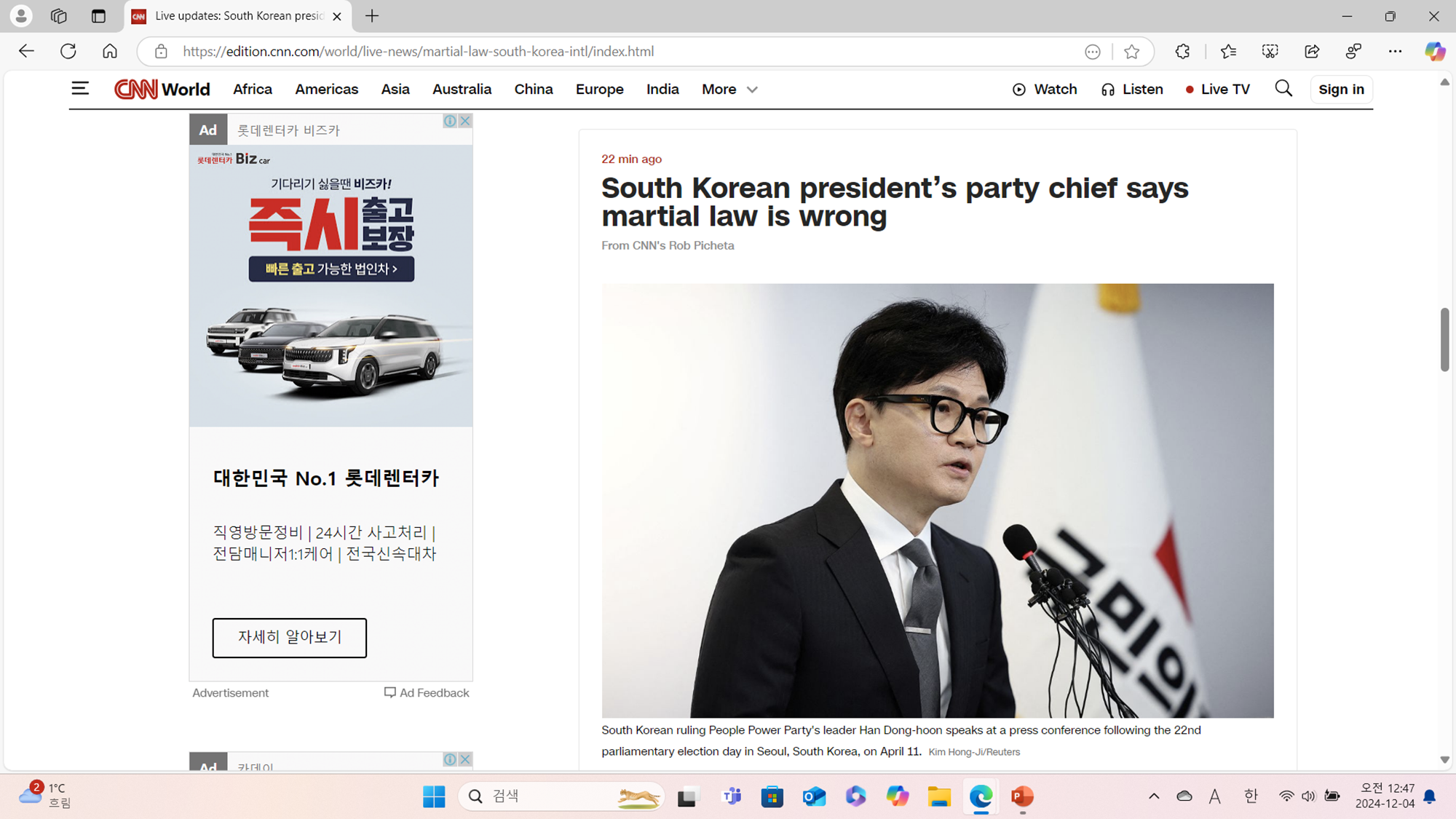1456x819 pixels.
Task: Click the Edge Copilot icon
Action: [x=1434, y=52]
